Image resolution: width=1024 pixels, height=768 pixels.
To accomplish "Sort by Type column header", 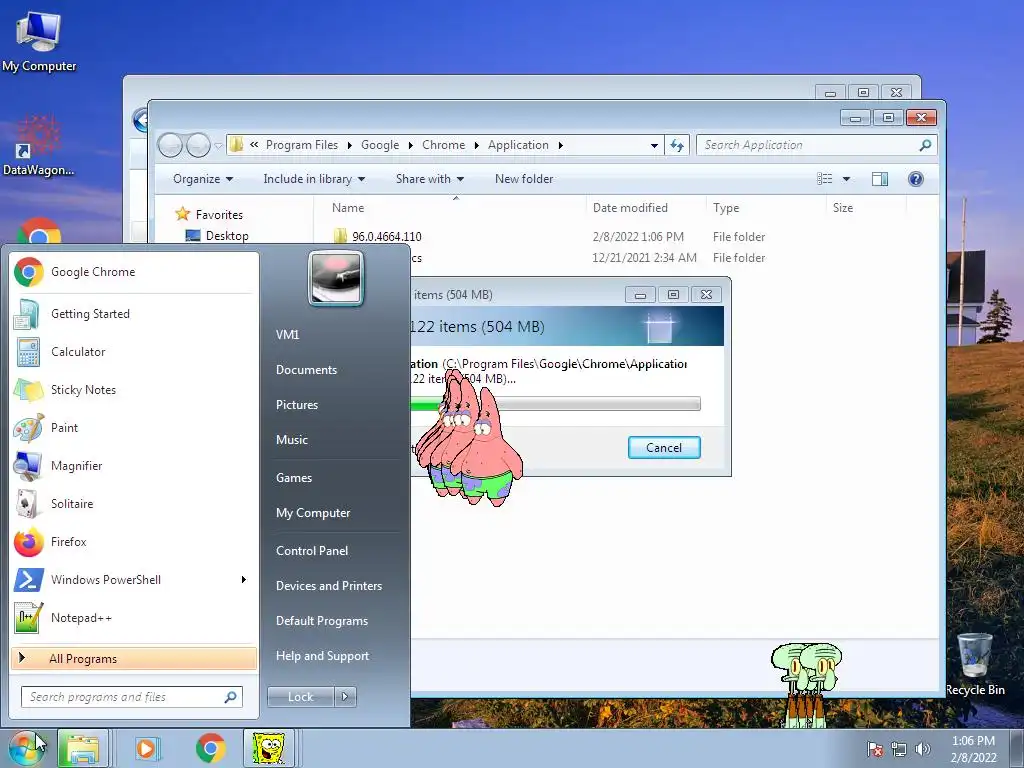I will click(726, 208).
